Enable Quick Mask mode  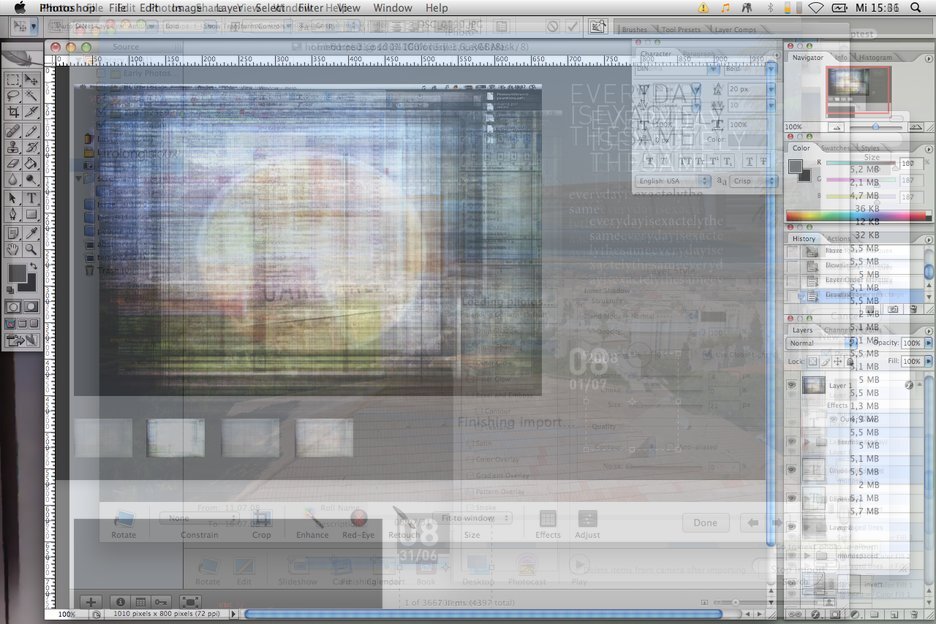click(31, 307)
